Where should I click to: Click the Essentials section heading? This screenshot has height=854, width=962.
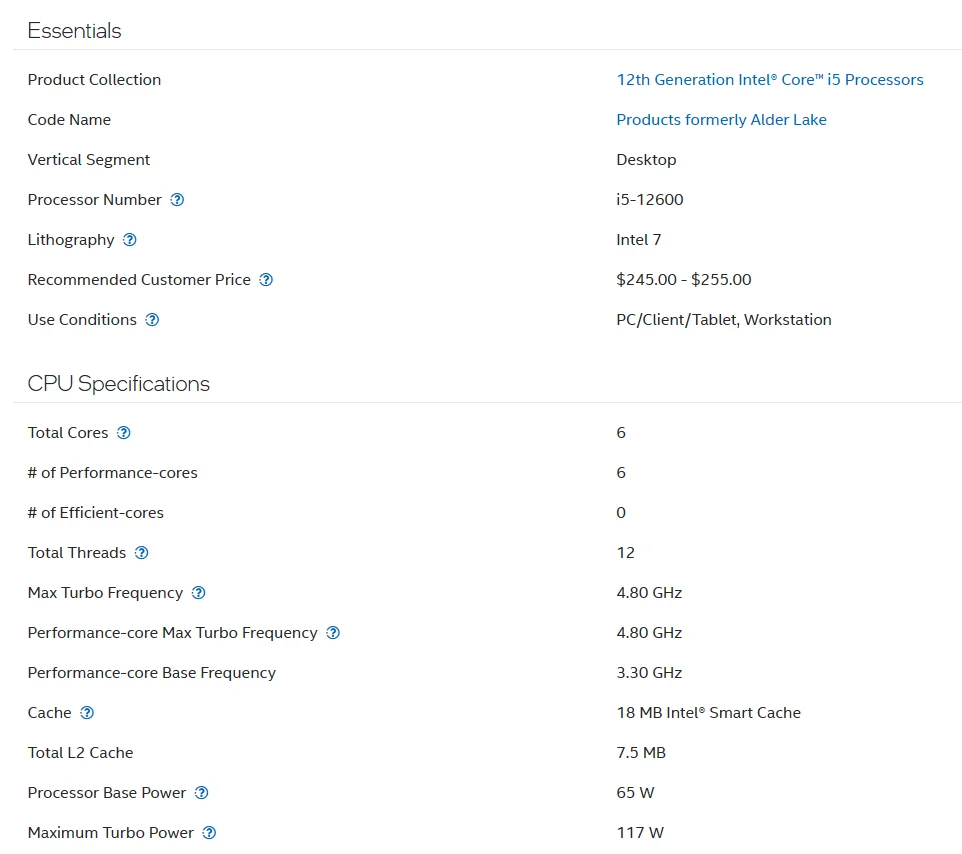[x=74, y=31]
